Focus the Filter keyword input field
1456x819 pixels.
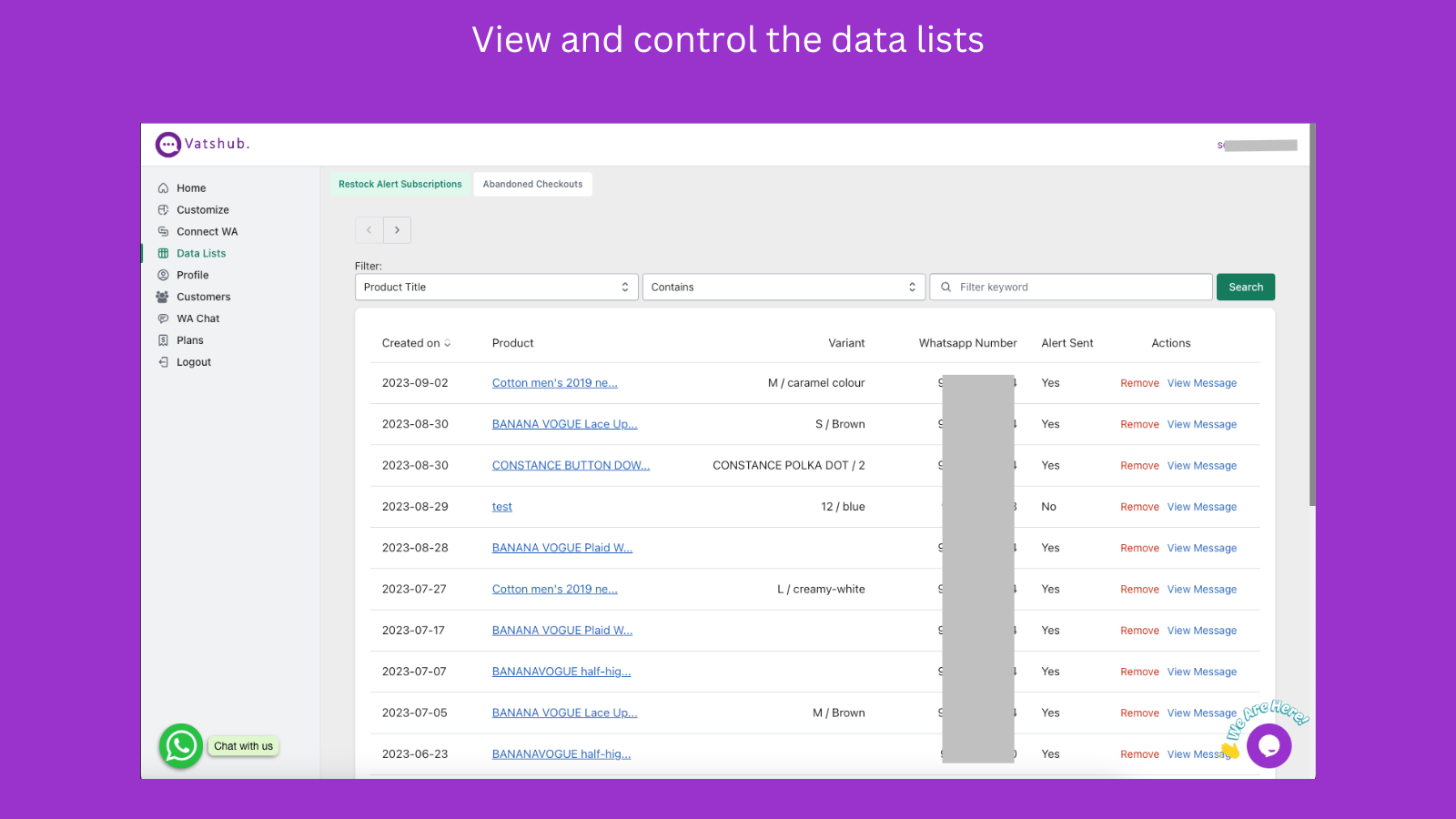pyautogui.click(x=1071, y=287)
